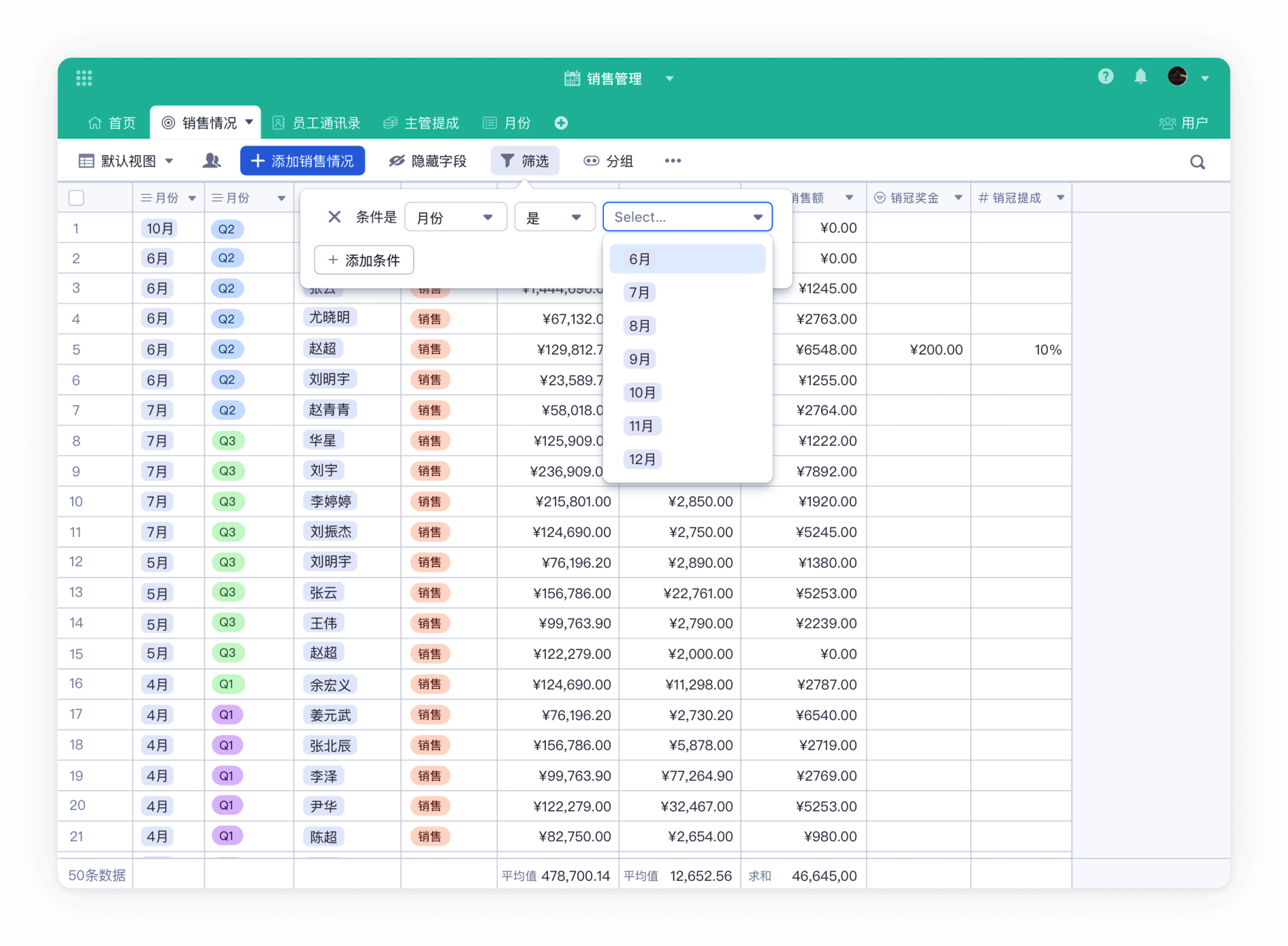The image size is (1288, 946).
Task: Click the collaborators people icon
Action: (211, 161)
